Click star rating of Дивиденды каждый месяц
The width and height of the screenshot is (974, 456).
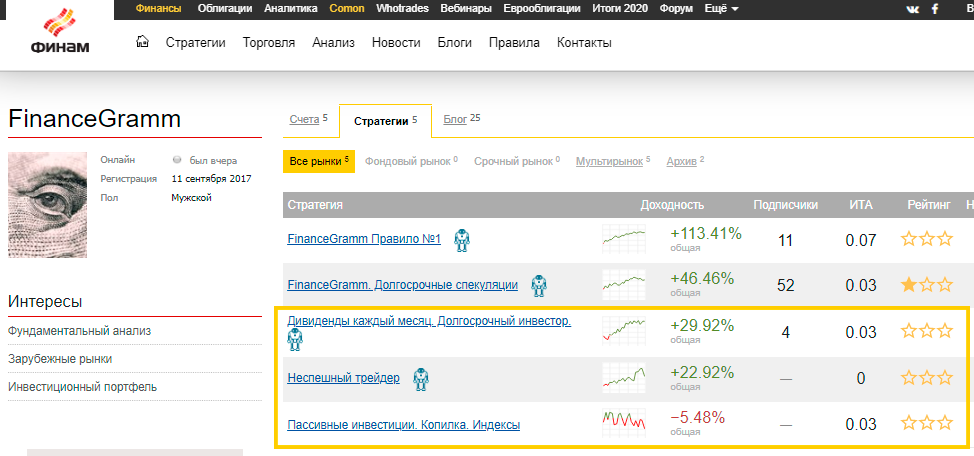[x=927, y=331]
